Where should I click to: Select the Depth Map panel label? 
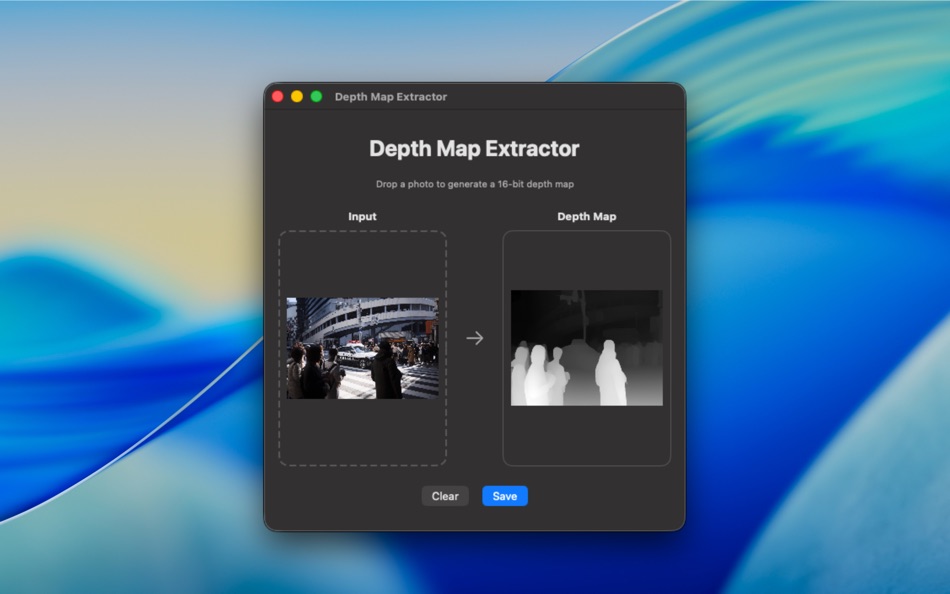tap(586, 216)
